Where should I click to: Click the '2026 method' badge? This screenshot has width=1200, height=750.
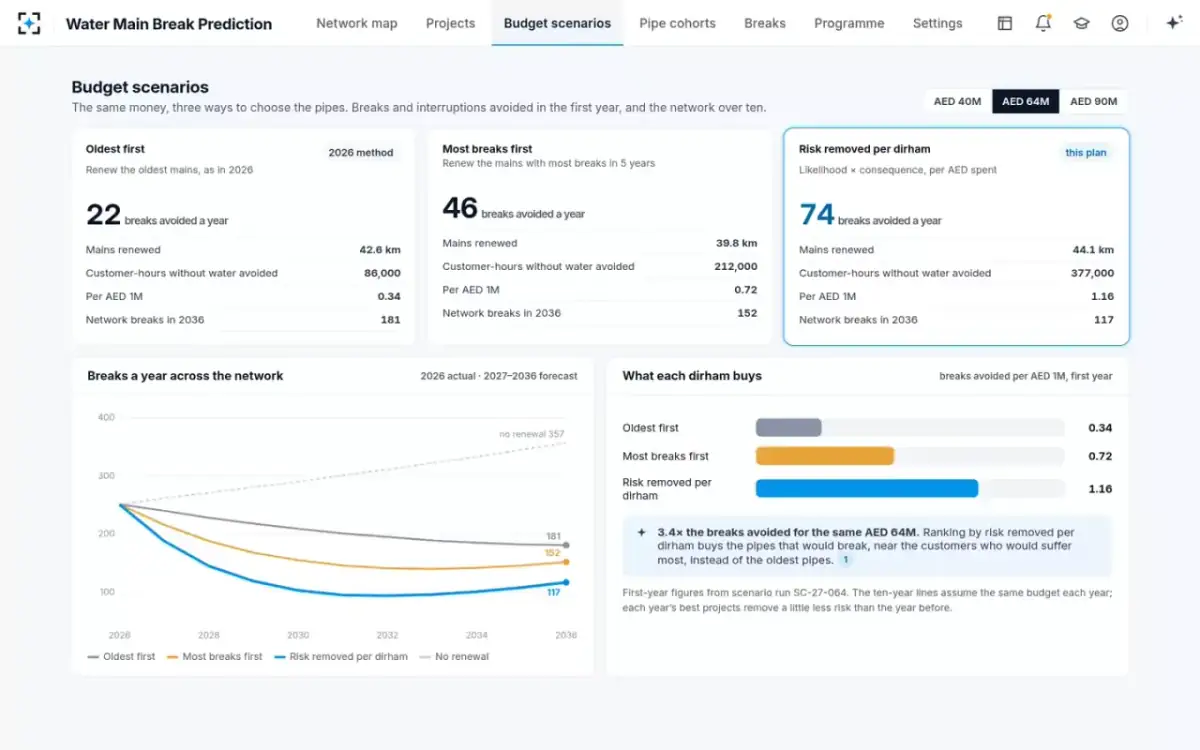pyautogui.click(x=361, y=153)
